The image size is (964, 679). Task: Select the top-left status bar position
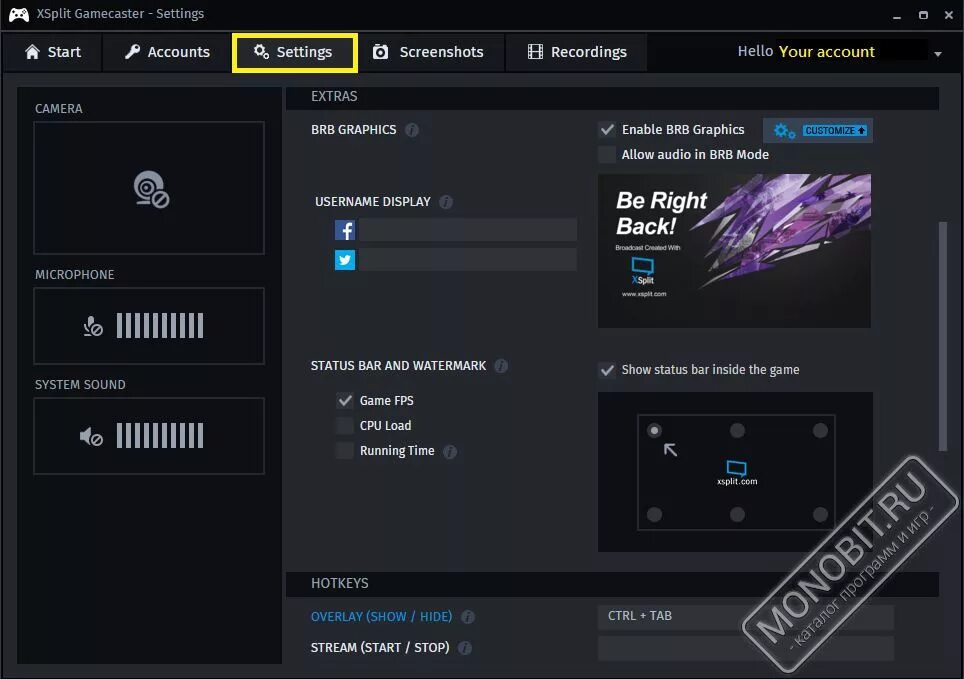pyautogui.click(x=654, y=431)
